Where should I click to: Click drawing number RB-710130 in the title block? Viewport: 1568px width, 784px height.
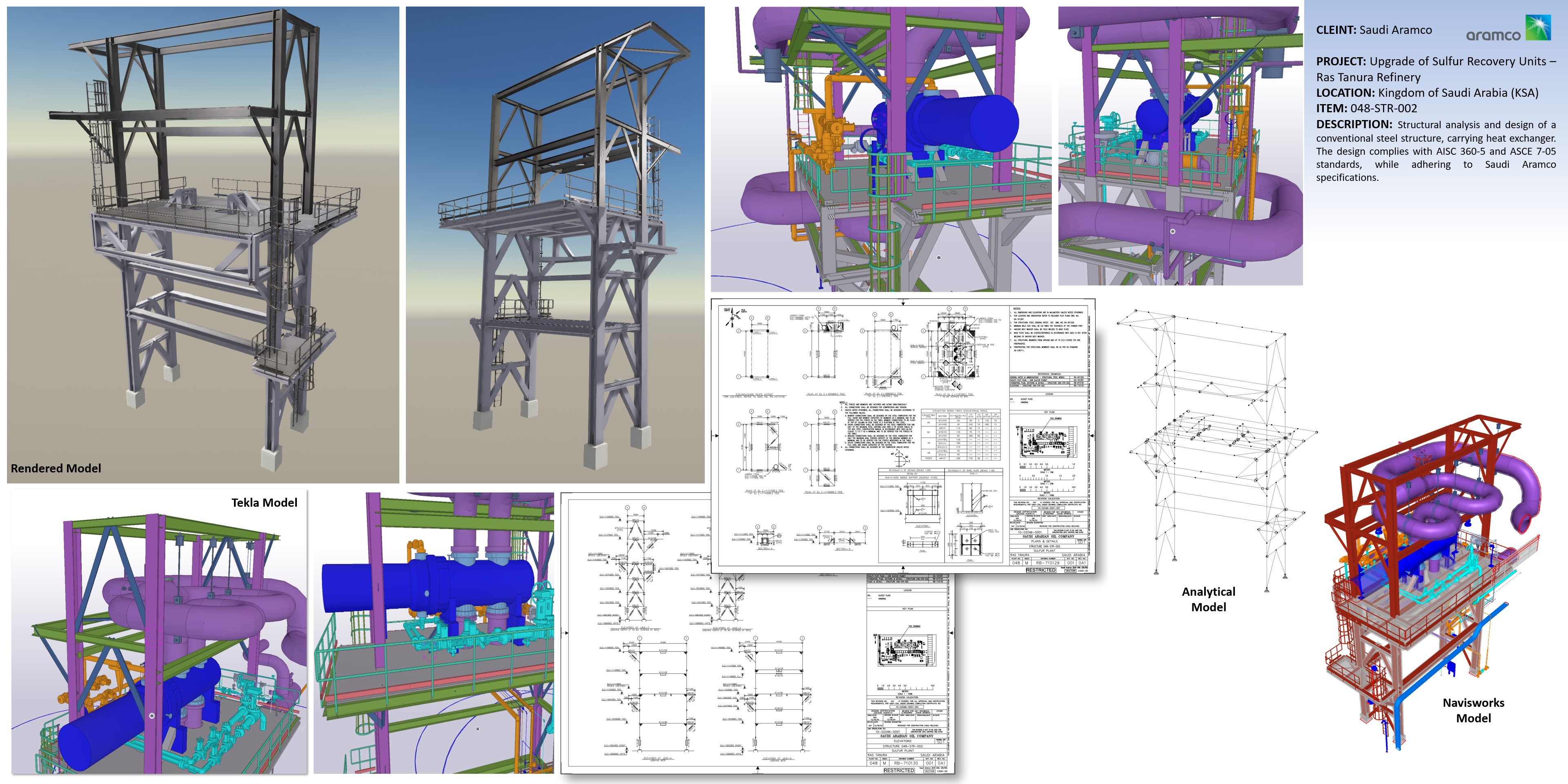pos(906,763)
